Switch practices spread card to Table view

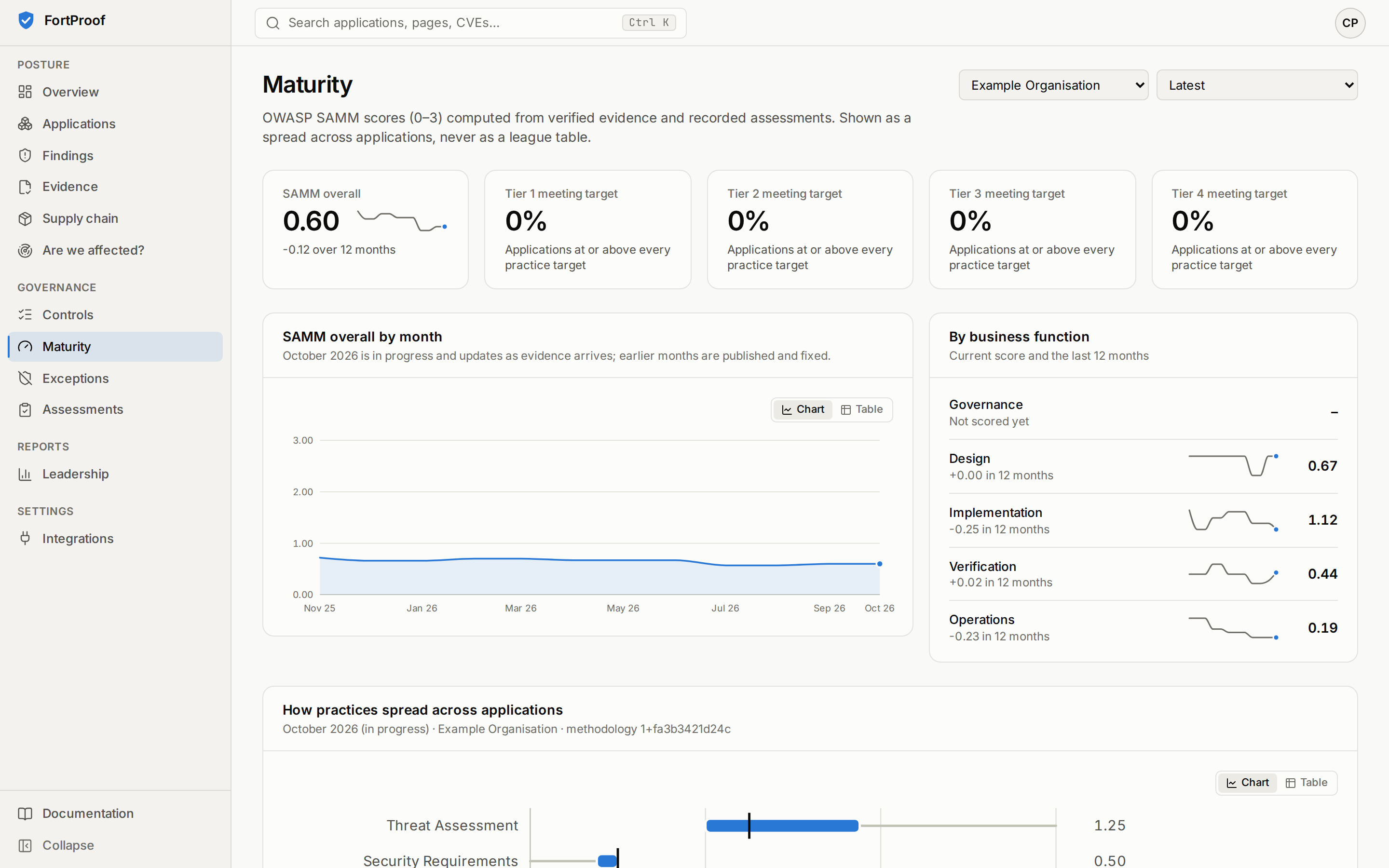coord(1307,783)
